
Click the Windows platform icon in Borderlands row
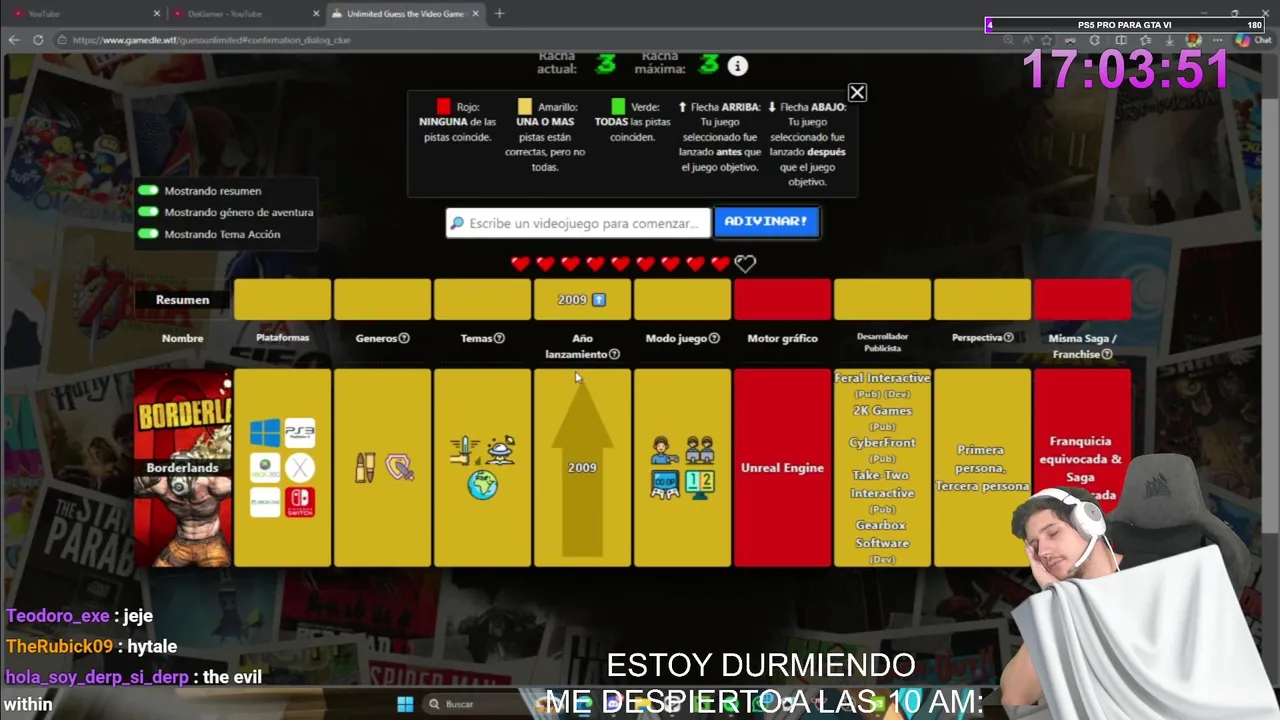tap(265, 433)
